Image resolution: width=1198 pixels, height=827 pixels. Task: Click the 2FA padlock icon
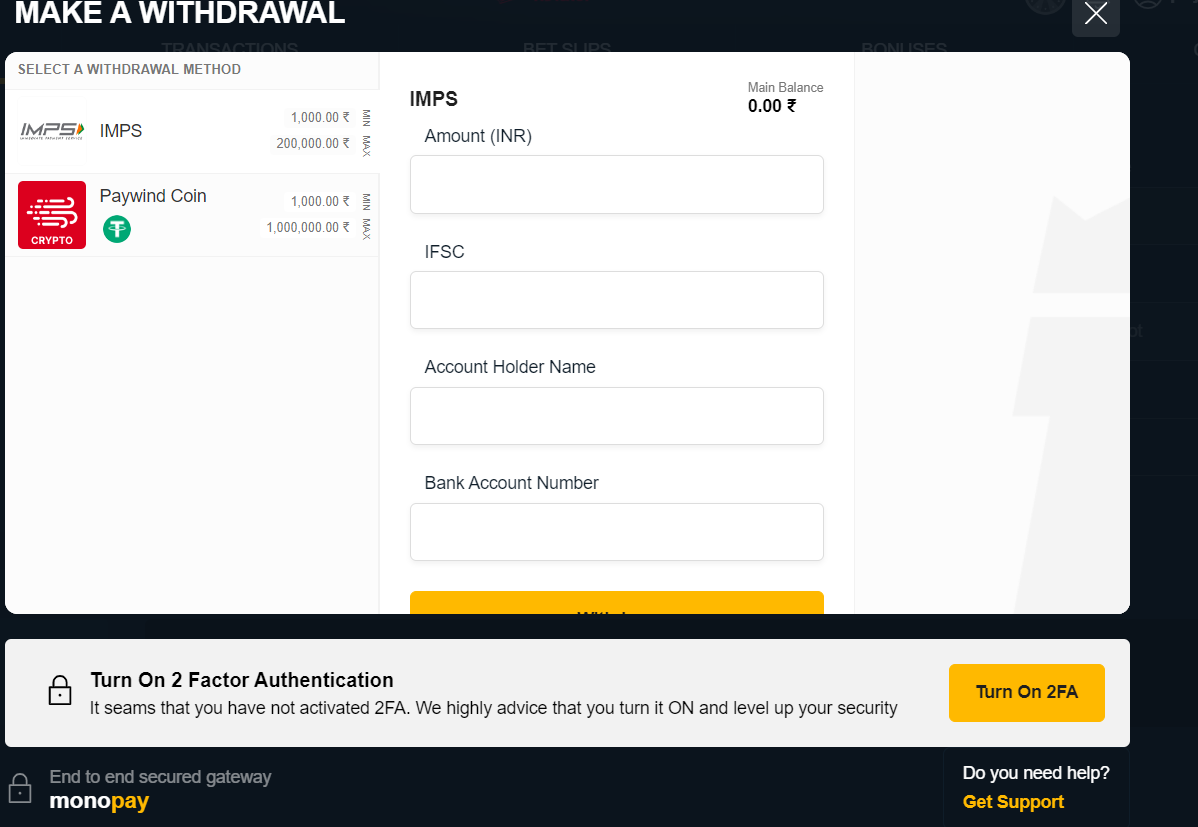(x=60, y=690)
